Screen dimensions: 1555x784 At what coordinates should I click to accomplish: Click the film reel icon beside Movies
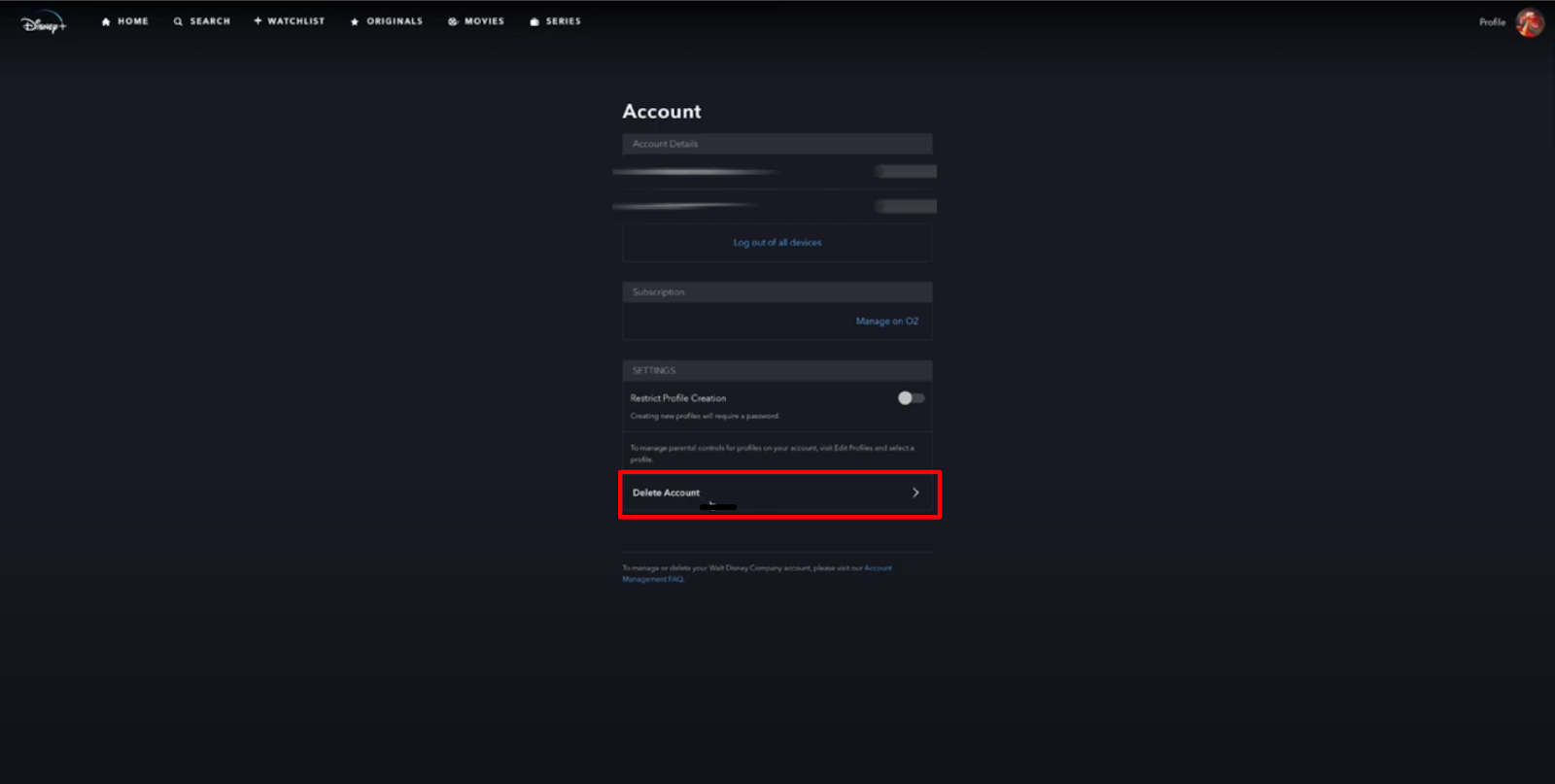453,21
